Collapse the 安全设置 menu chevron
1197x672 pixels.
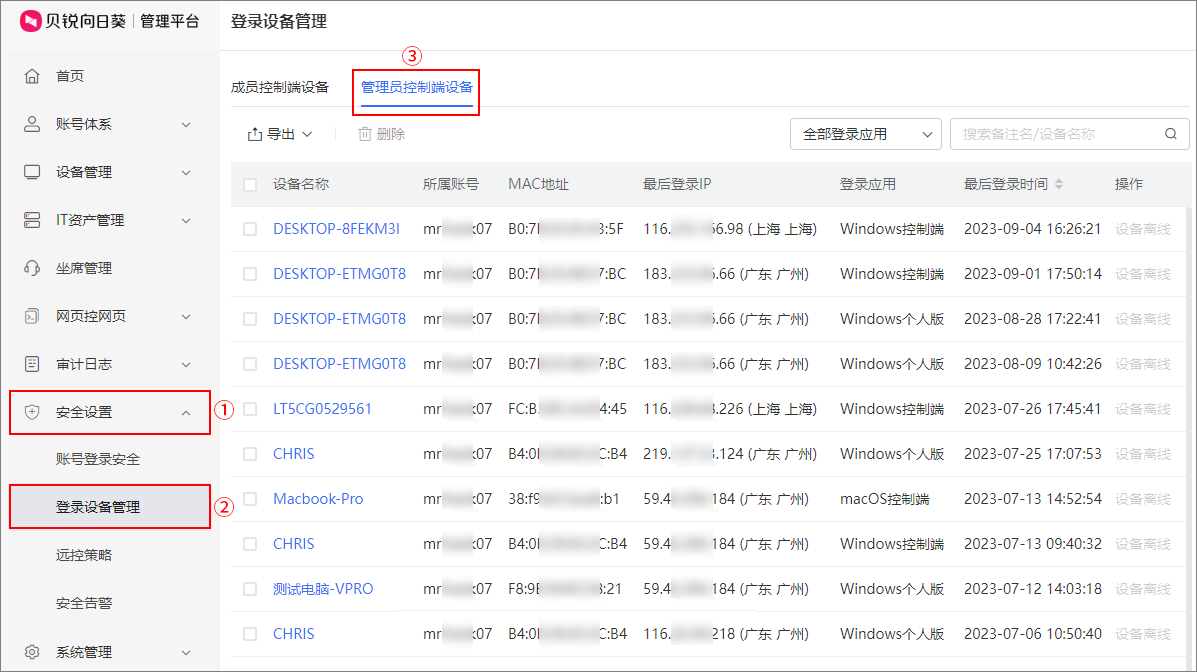(x=186, y=412)
